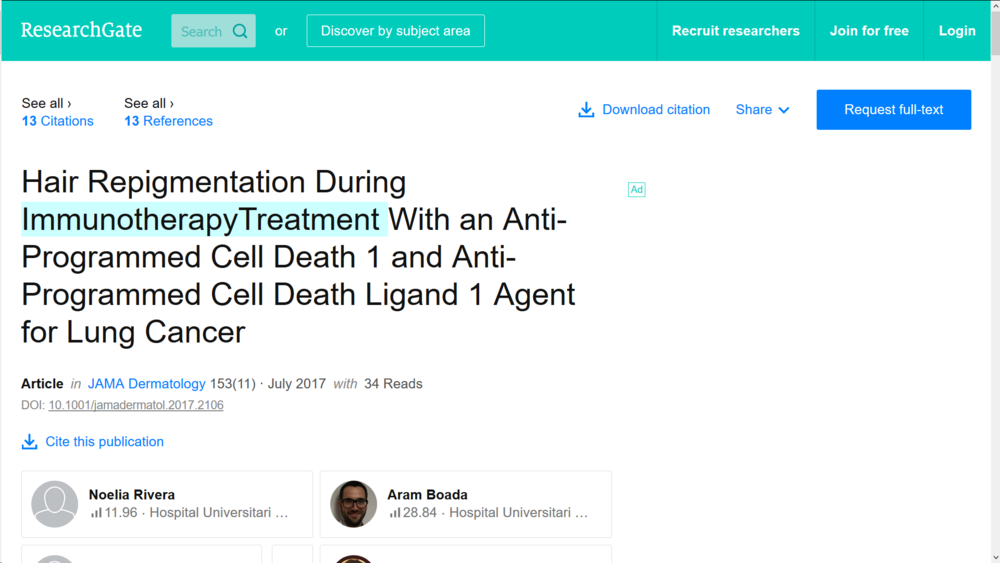The image size is (1000, 563).
Task: Expand the Share dropdown
Action: tap(762, 110)
